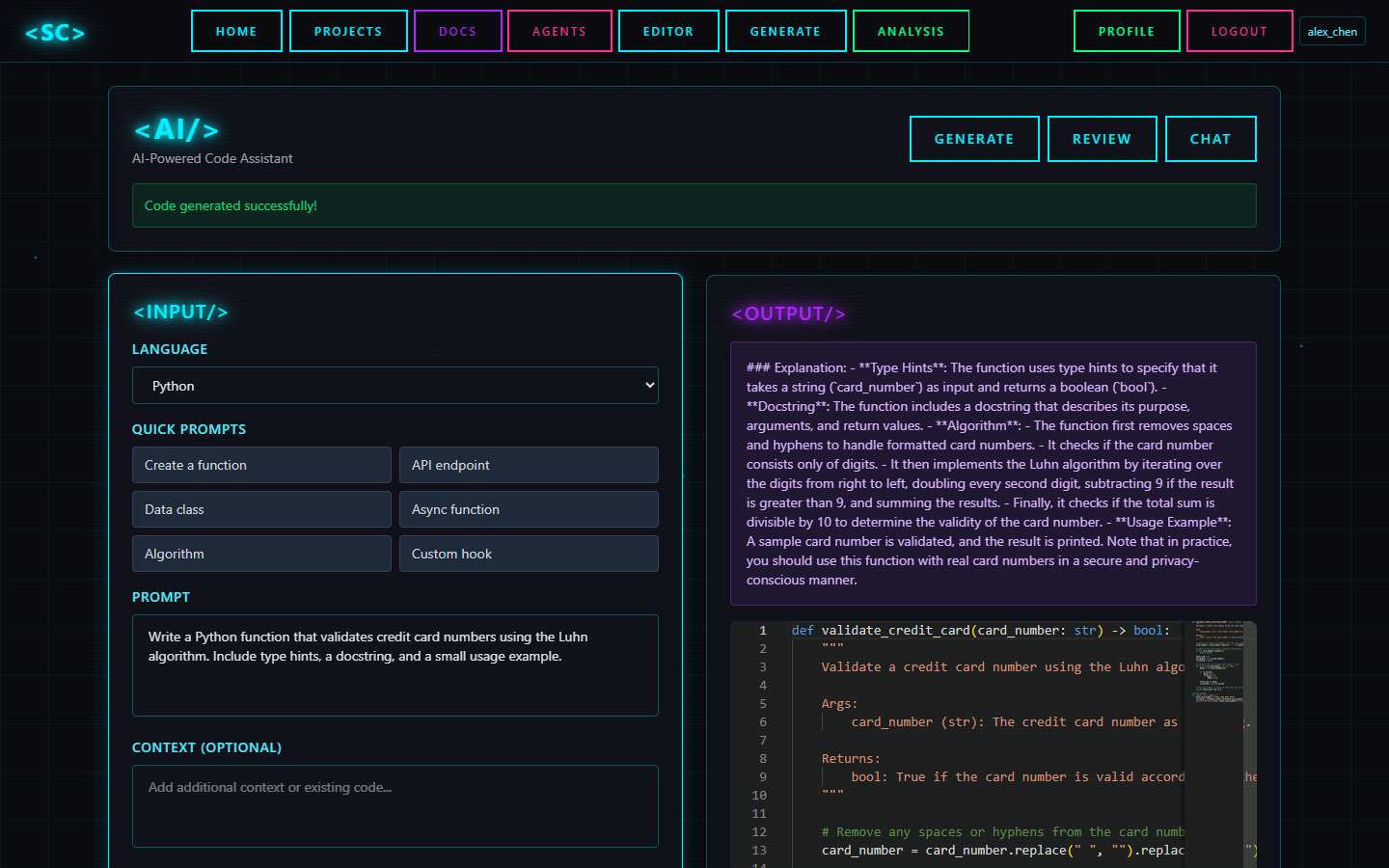Select Generate in the top navigation

click(786, 31)
